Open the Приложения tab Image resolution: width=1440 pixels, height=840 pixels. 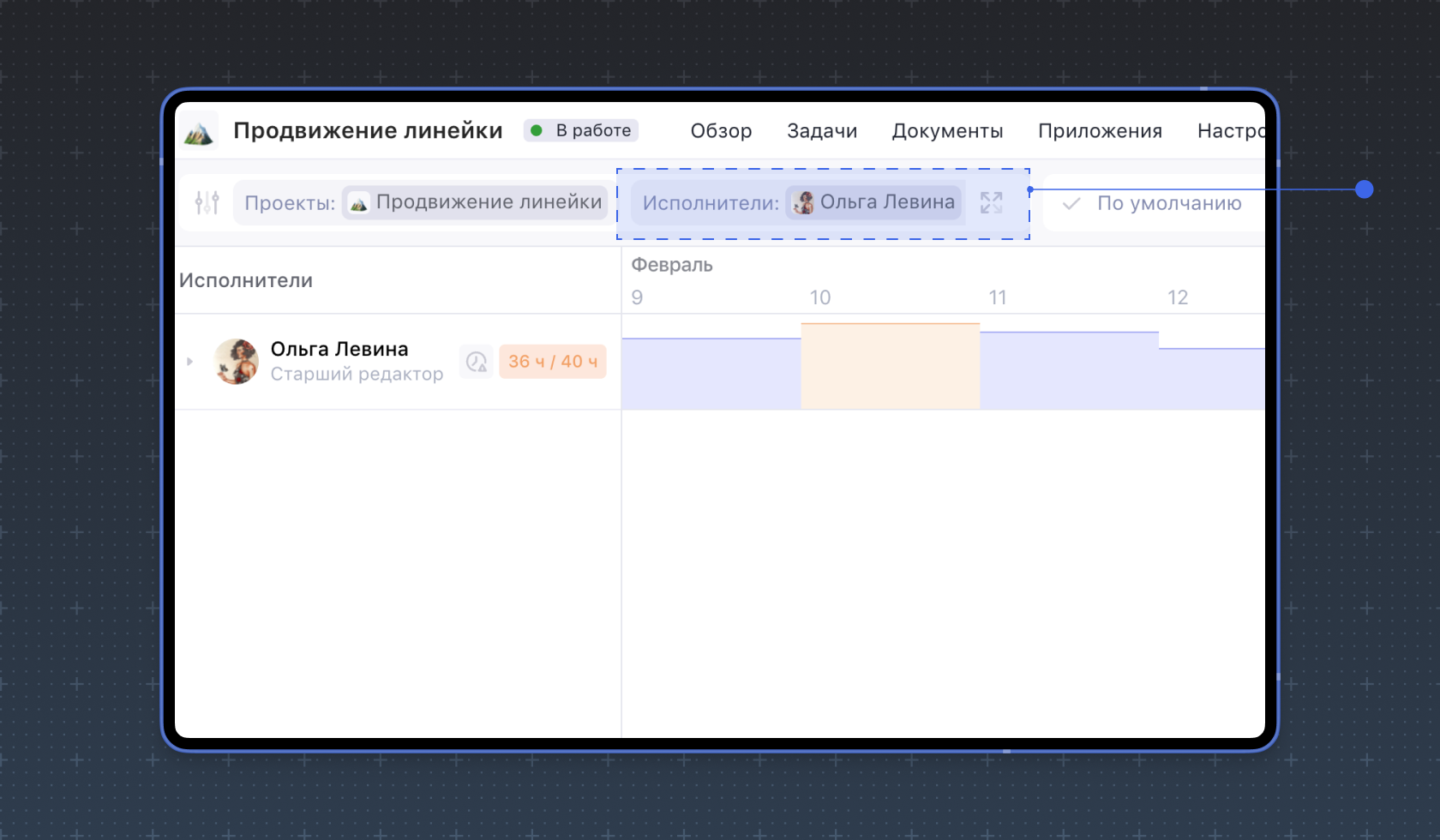[x=1100, y=131]
